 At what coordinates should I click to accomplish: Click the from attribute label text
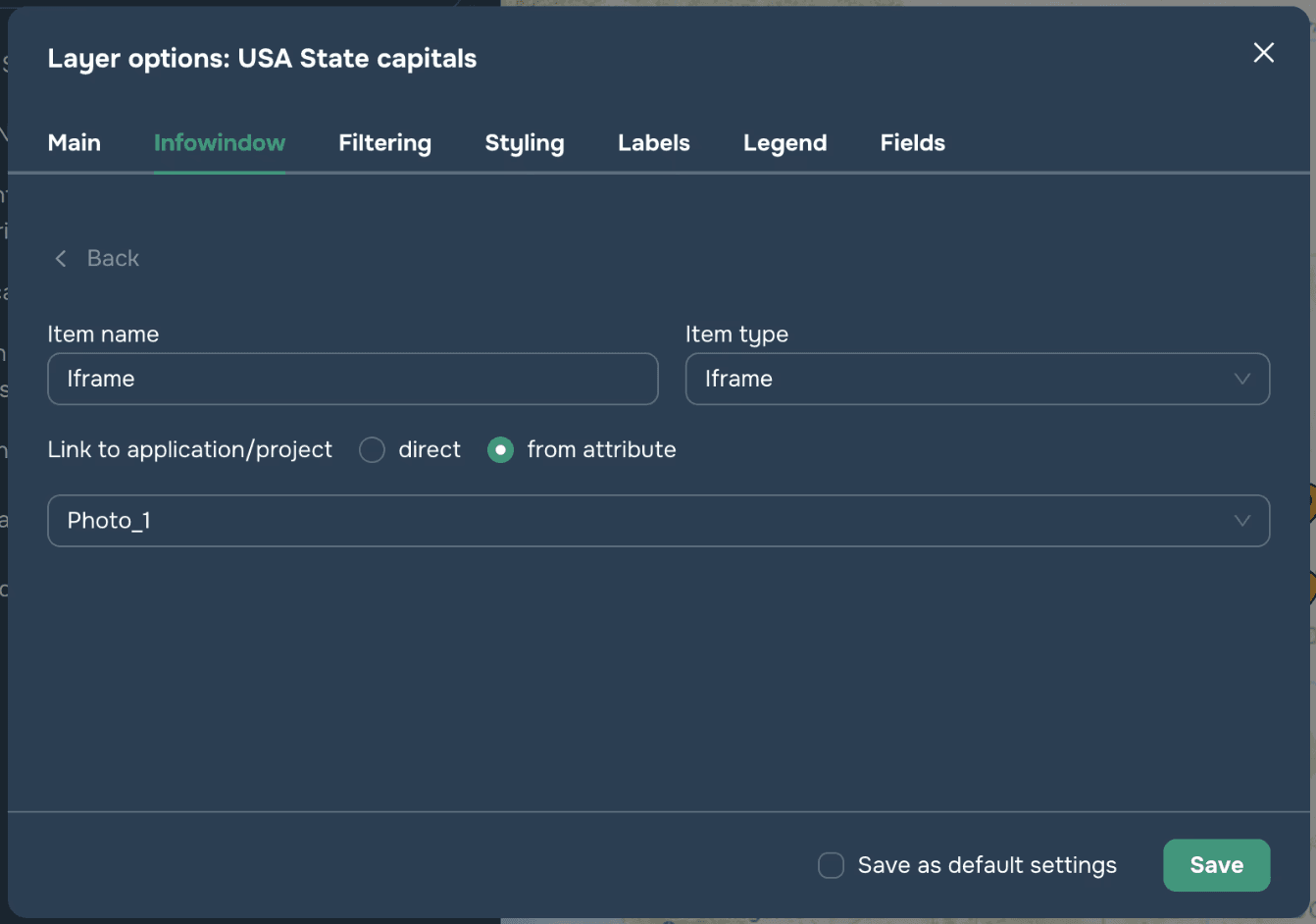(601, 450)
